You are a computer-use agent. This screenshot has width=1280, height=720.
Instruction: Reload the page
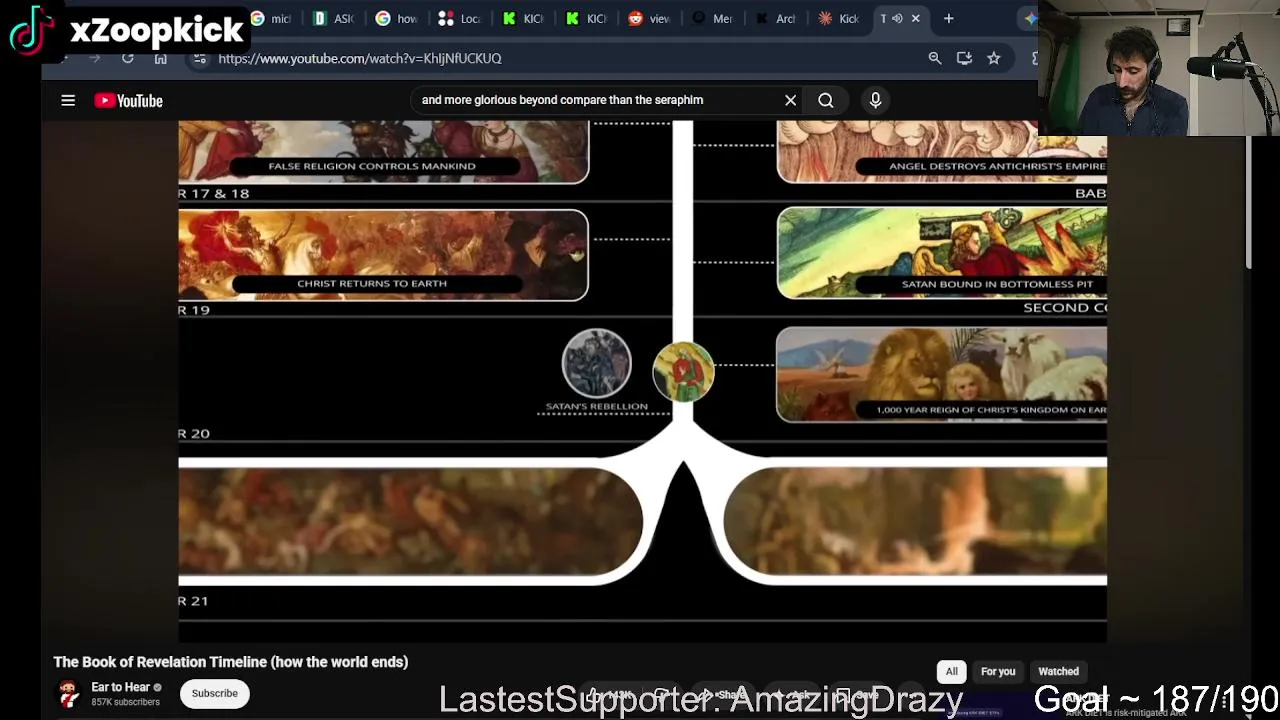coord(127,58)
